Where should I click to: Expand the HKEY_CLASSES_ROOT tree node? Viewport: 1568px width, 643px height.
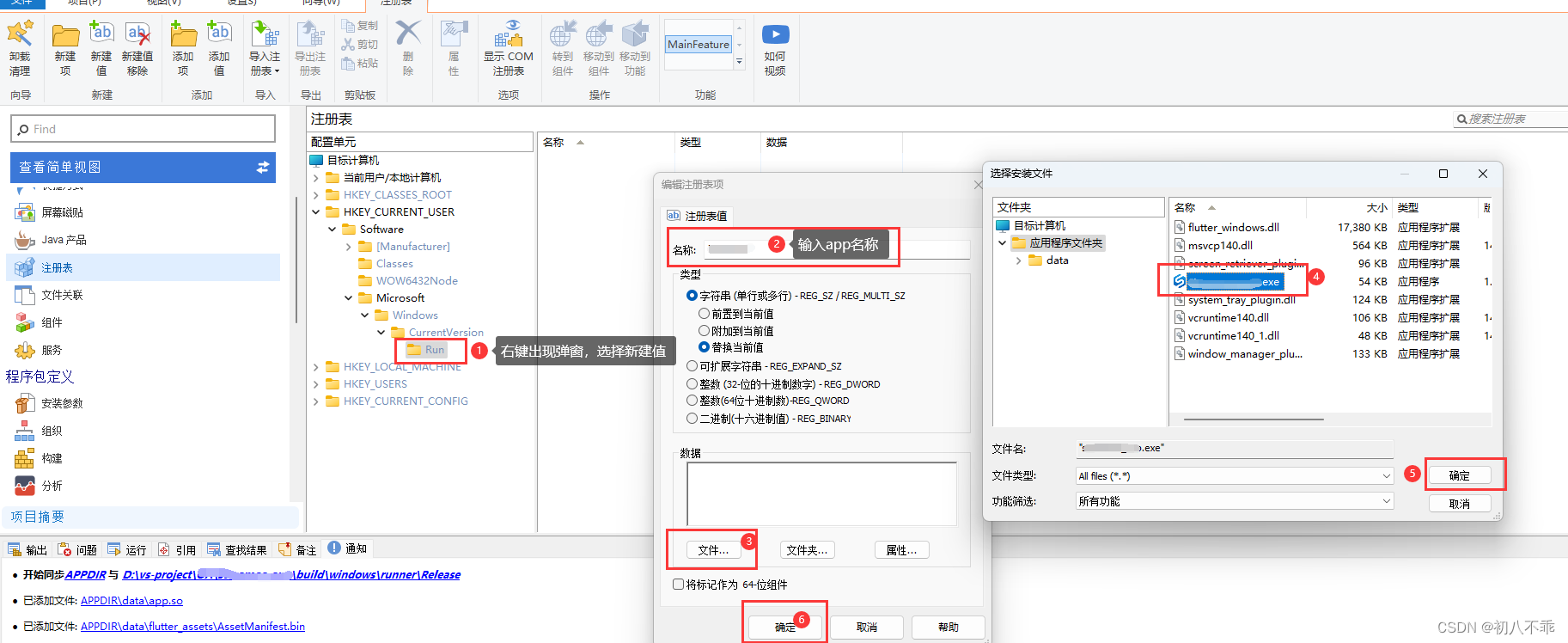tap(315, 195)
